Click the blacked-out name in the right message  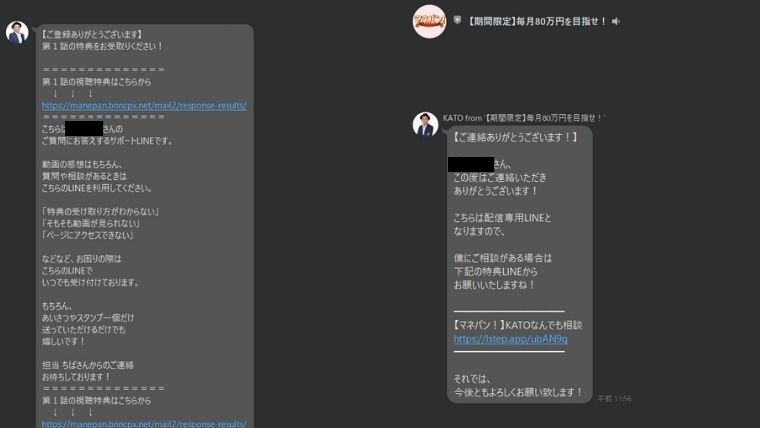point(471,164)
